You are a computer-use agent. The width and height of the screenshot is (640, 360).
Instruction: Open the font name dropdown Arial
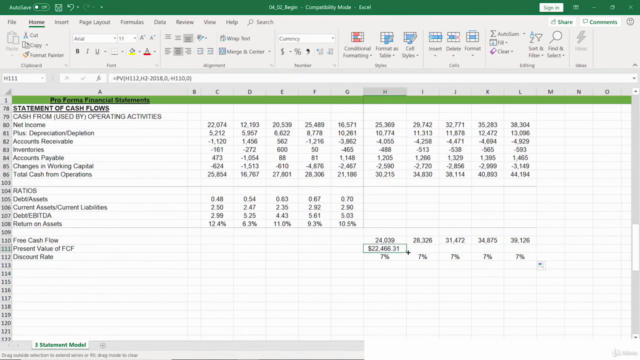click(x=115, y=38)
